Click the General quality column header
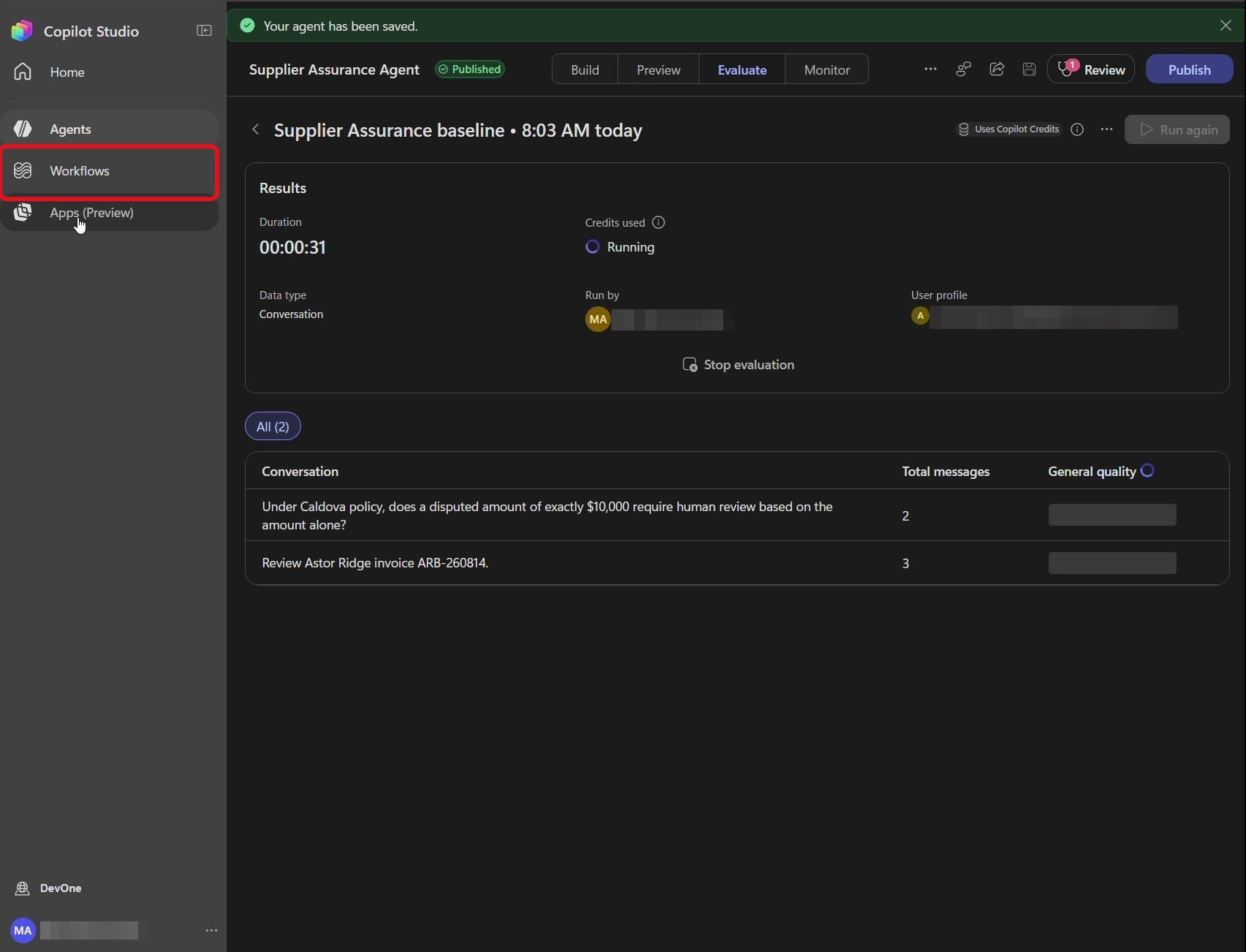The width and height of the screenshot is (1246, 952). 1092,472
